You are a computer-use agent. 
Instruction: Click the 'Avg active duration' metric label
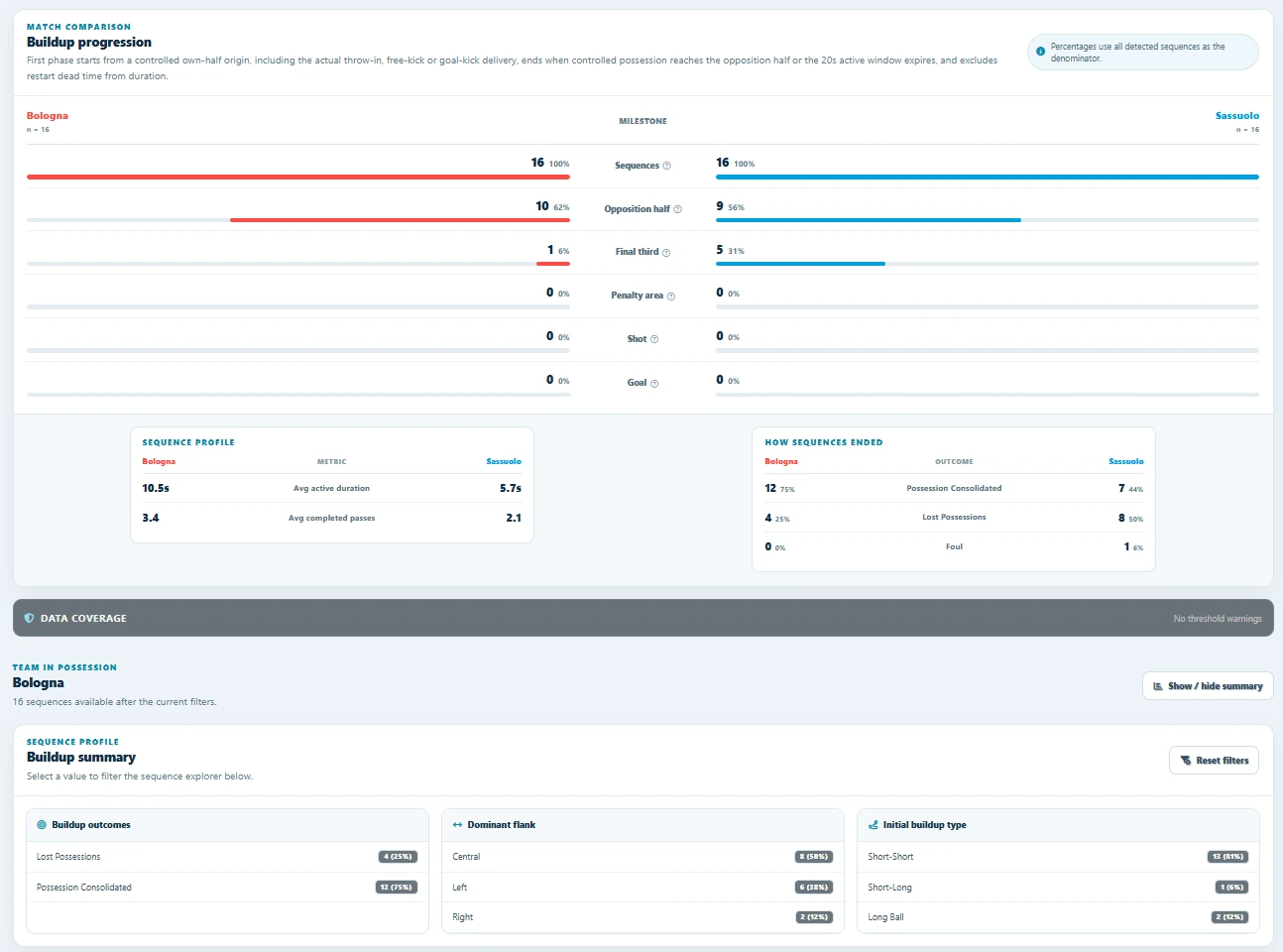pyautogui.click(x=331, y=488)
